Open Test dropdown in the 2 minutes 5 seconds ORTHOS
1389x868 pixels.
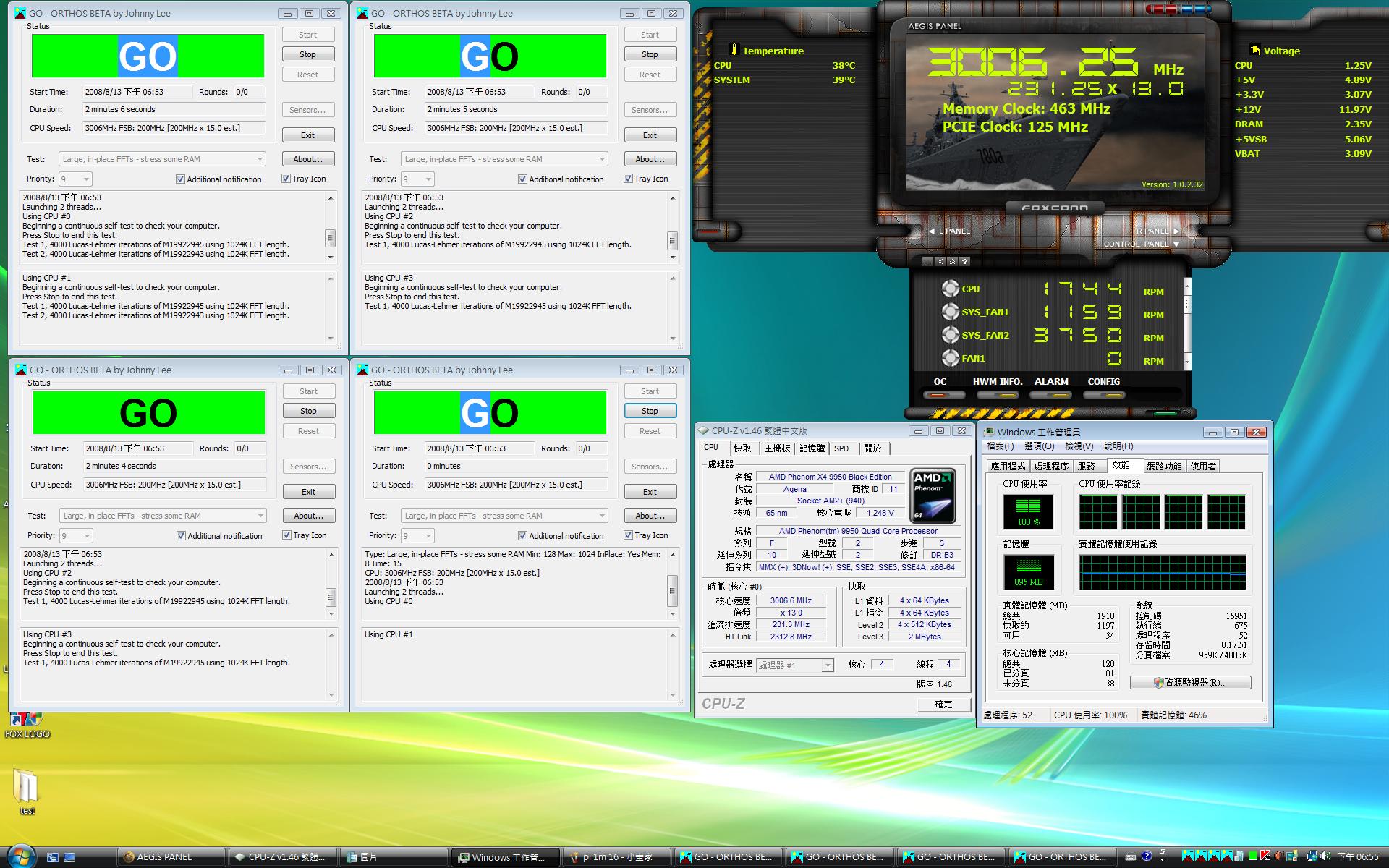tap(504, 159)
